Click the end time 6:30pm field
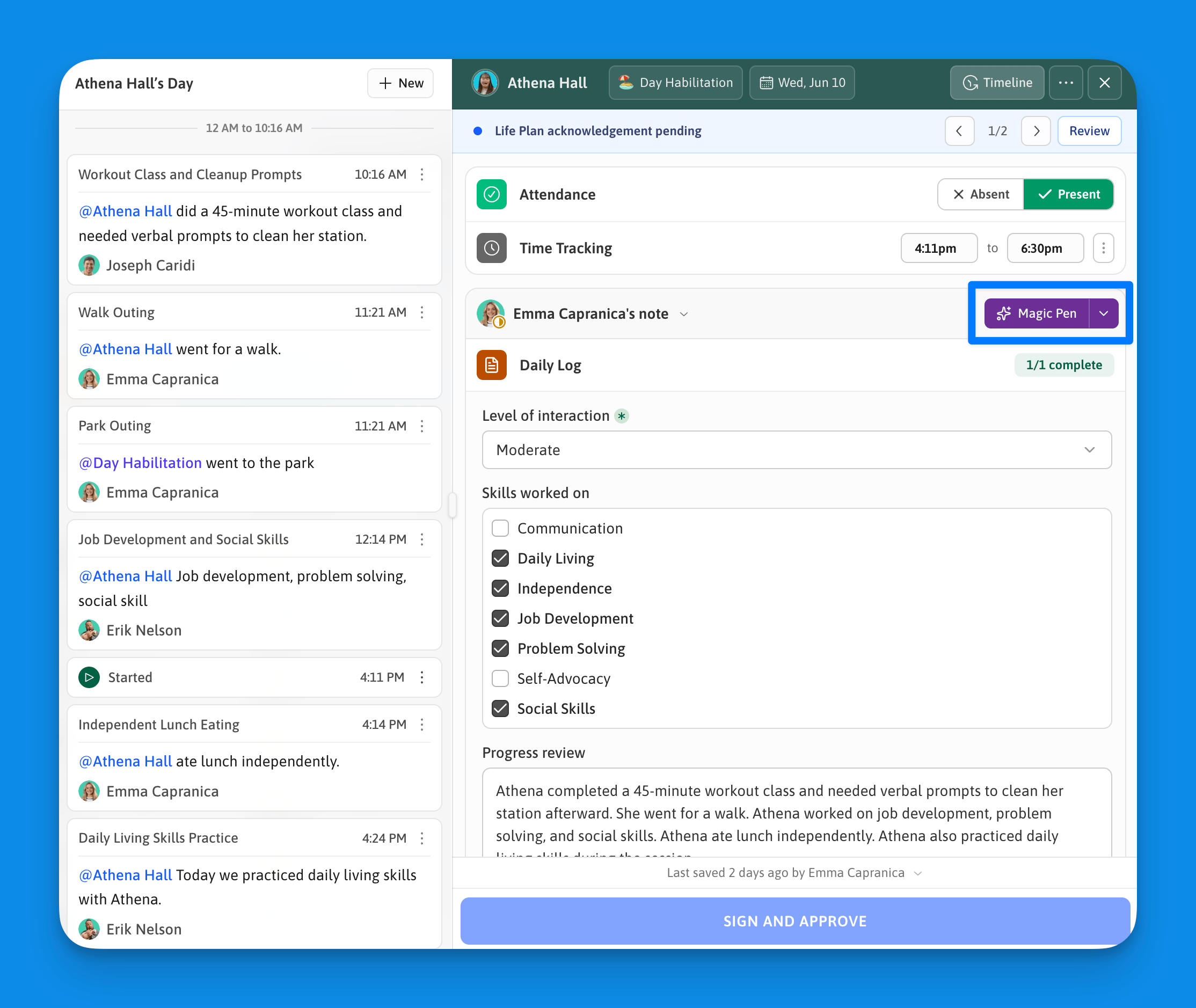This screenshot has width=1196, height=1008. tap(1045, 248)
